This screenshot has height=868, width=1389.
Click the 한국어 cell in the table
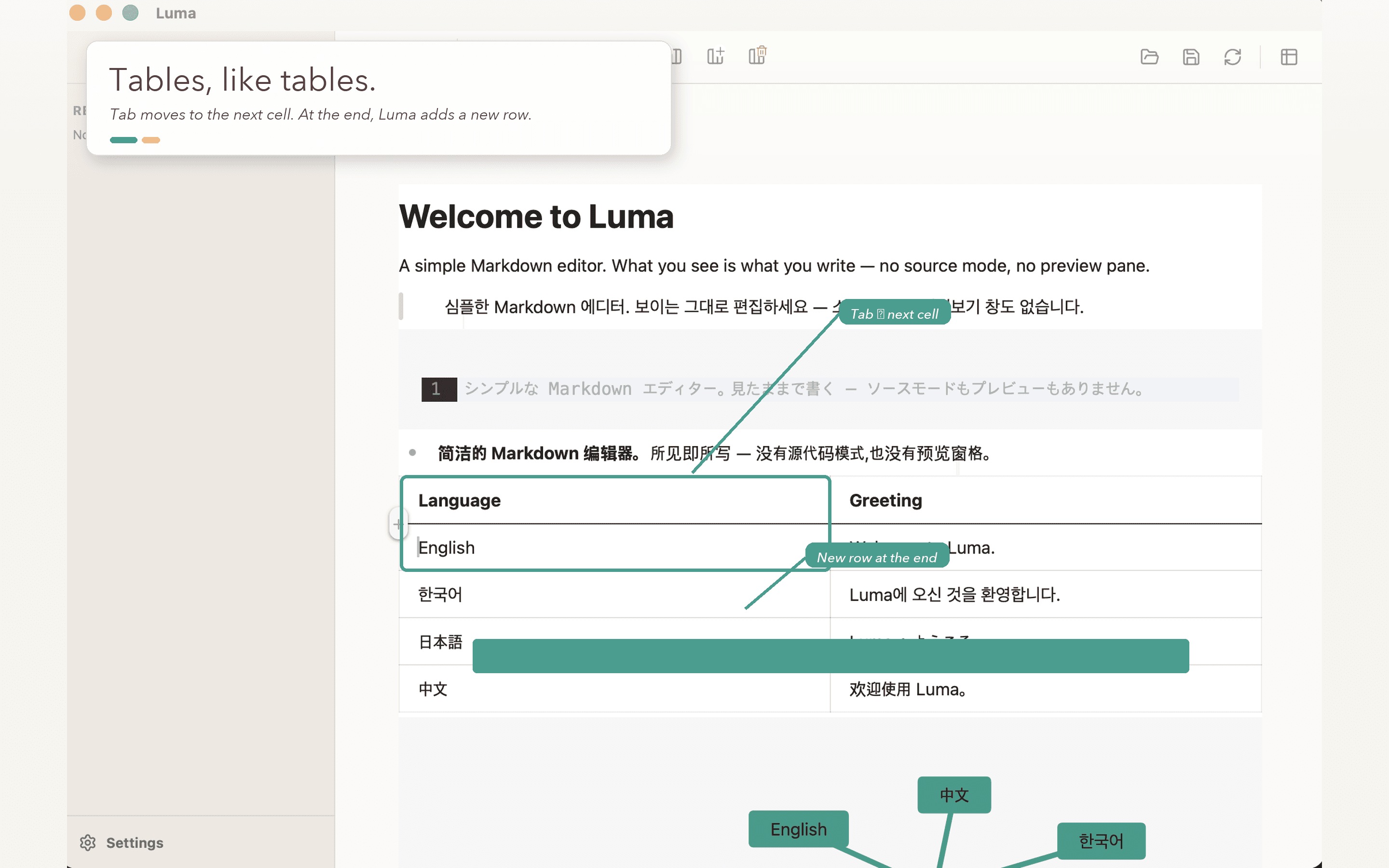[615, 594]
